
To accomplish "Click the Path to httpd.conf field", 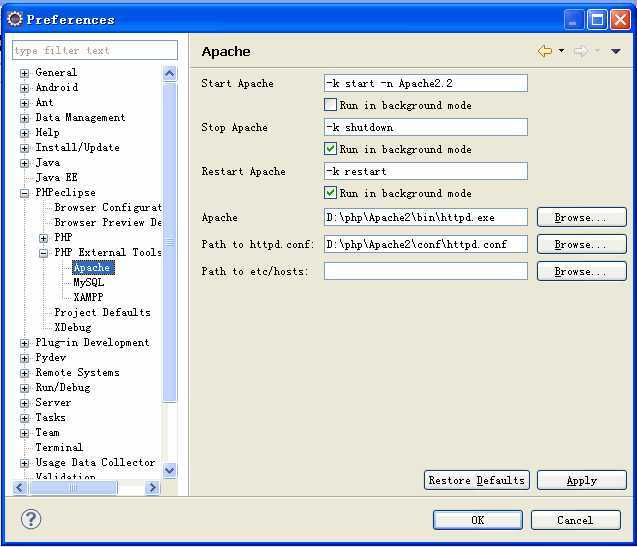I will 426,244.
